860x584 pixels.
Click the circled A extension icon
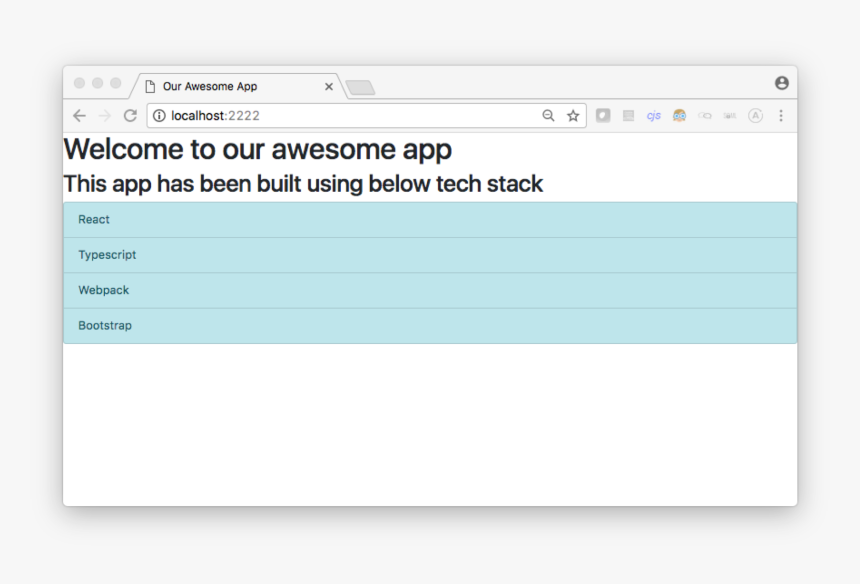pyautogui.click(x=755, y=116)
